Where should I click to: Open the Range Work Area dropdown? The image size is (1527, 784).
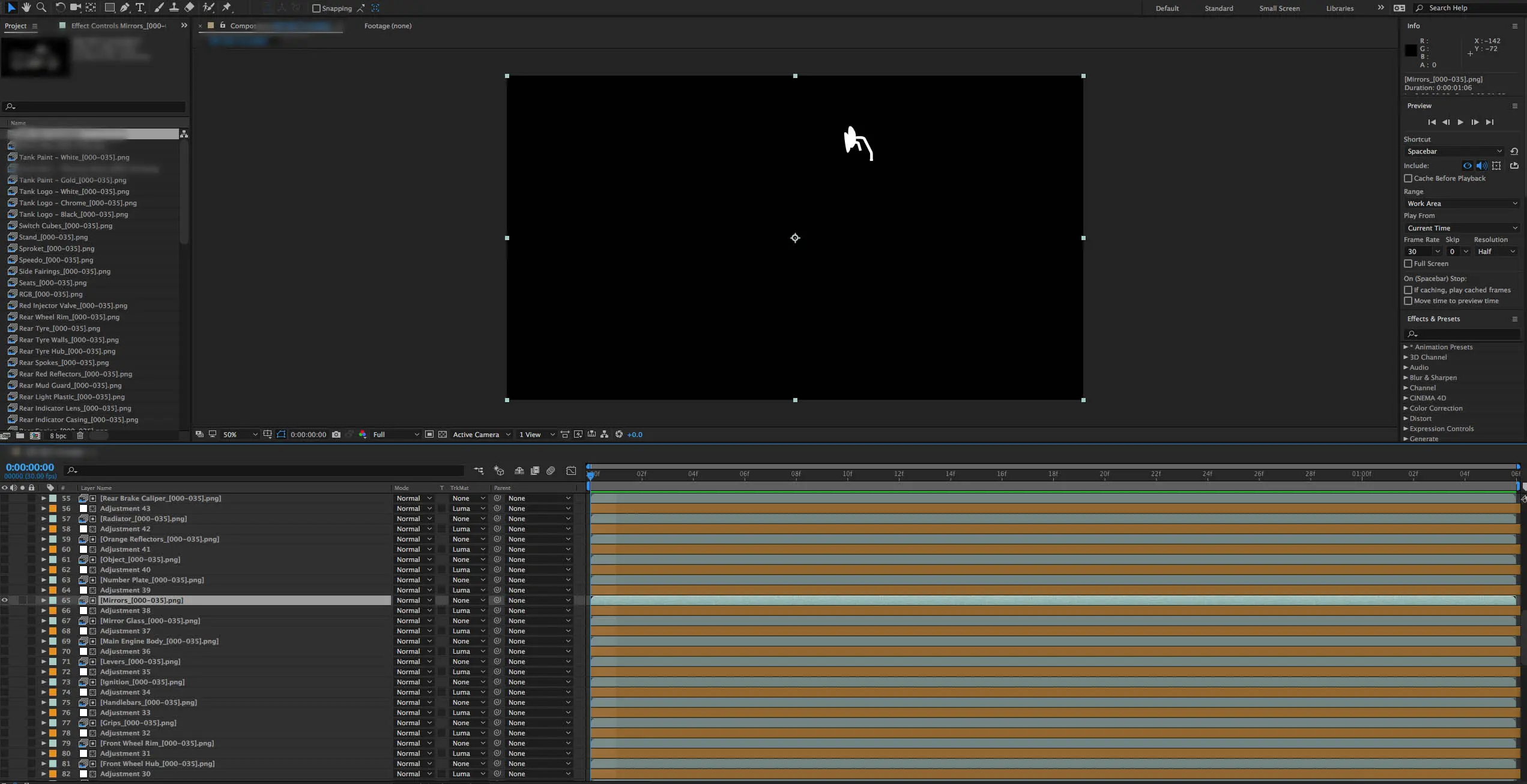(1461, 204)
